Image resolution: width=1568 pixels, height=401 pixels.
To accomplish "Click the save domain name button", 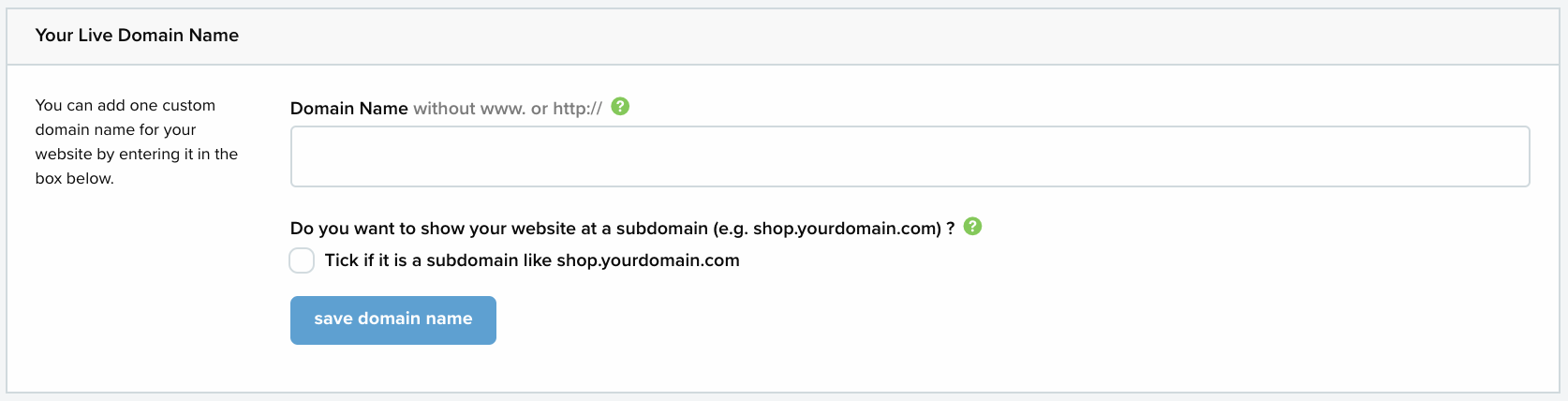I will click(x=393, y=320).
